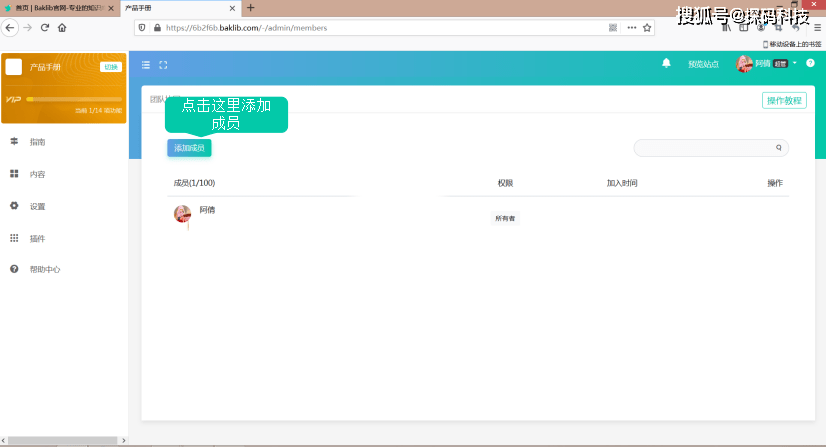
Task: Click the shield tracking protection icon
Action: pyautogui.click(x=142, y=28)
